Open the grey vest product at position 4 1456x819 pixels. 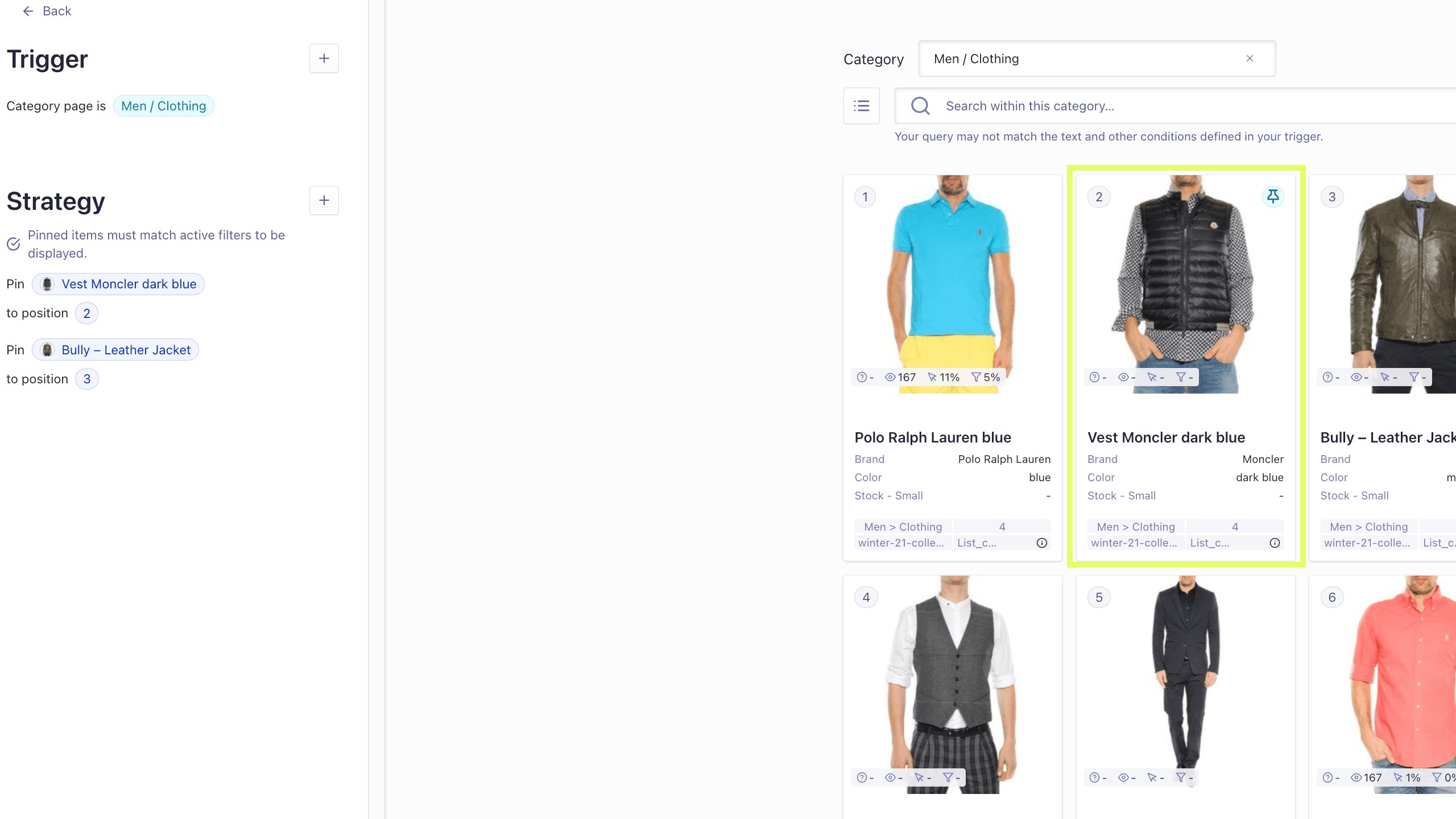coord(953,685)
